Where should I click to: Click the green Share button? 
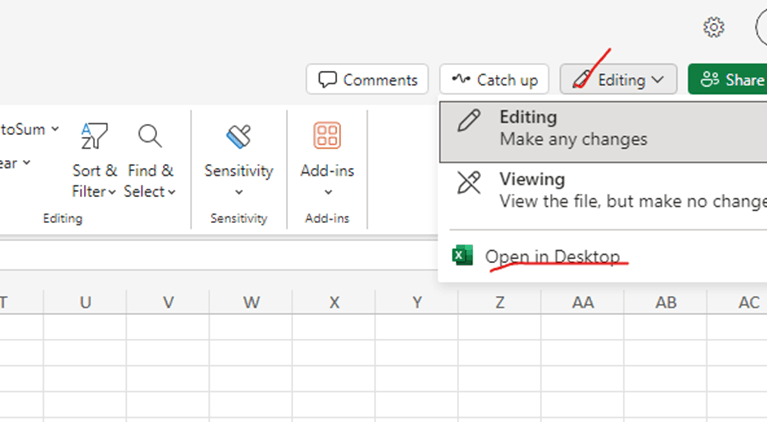(727, 79)
